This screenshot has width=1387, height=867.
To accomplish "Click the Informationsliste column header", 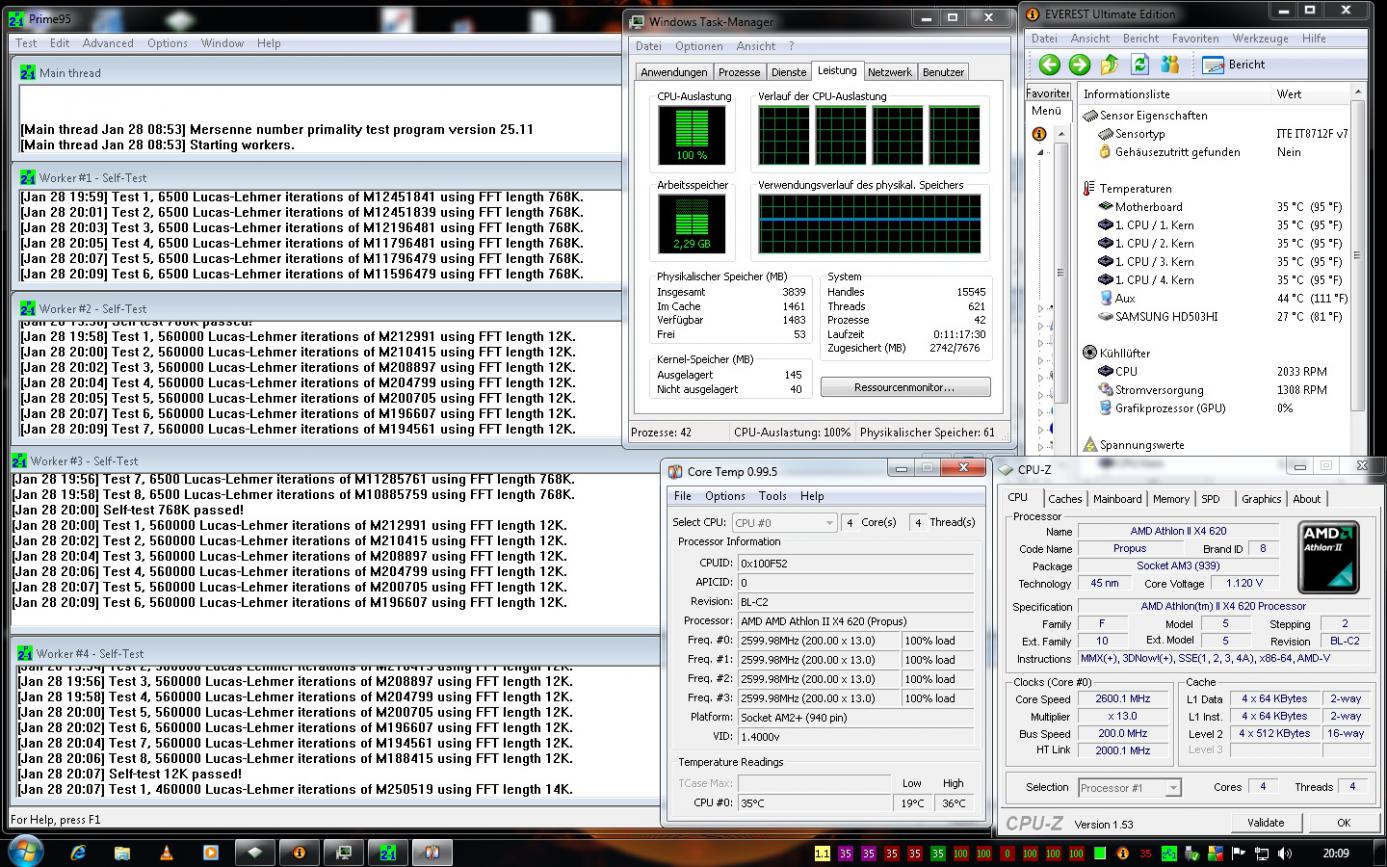I will click(x=1172, y=94).
